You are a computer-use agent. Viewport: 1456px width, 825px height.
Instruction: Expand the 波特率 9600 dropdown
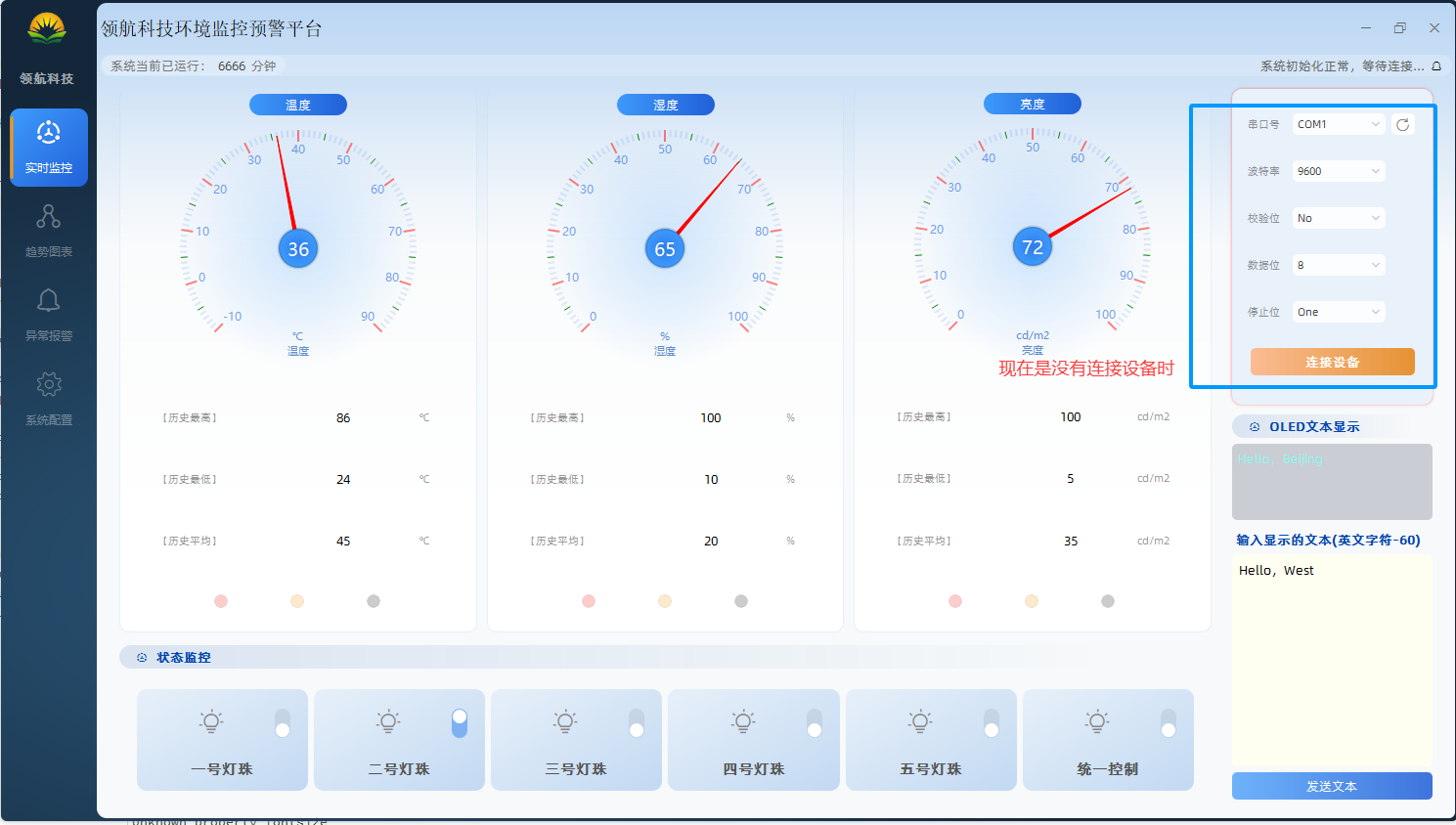pyautogui.click(x=1339, y=171)
